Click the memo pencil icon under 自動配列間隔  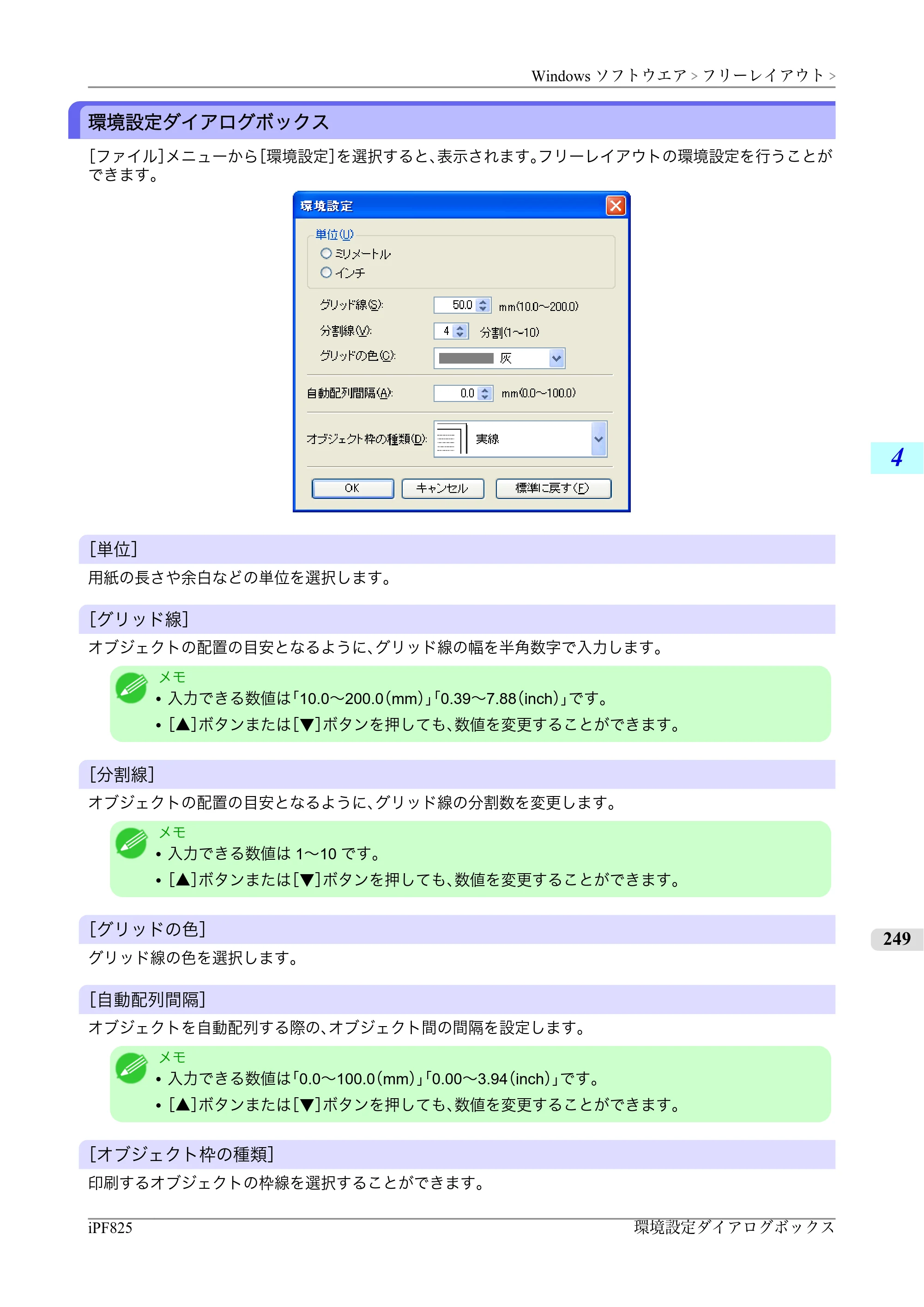[132, 1068]
